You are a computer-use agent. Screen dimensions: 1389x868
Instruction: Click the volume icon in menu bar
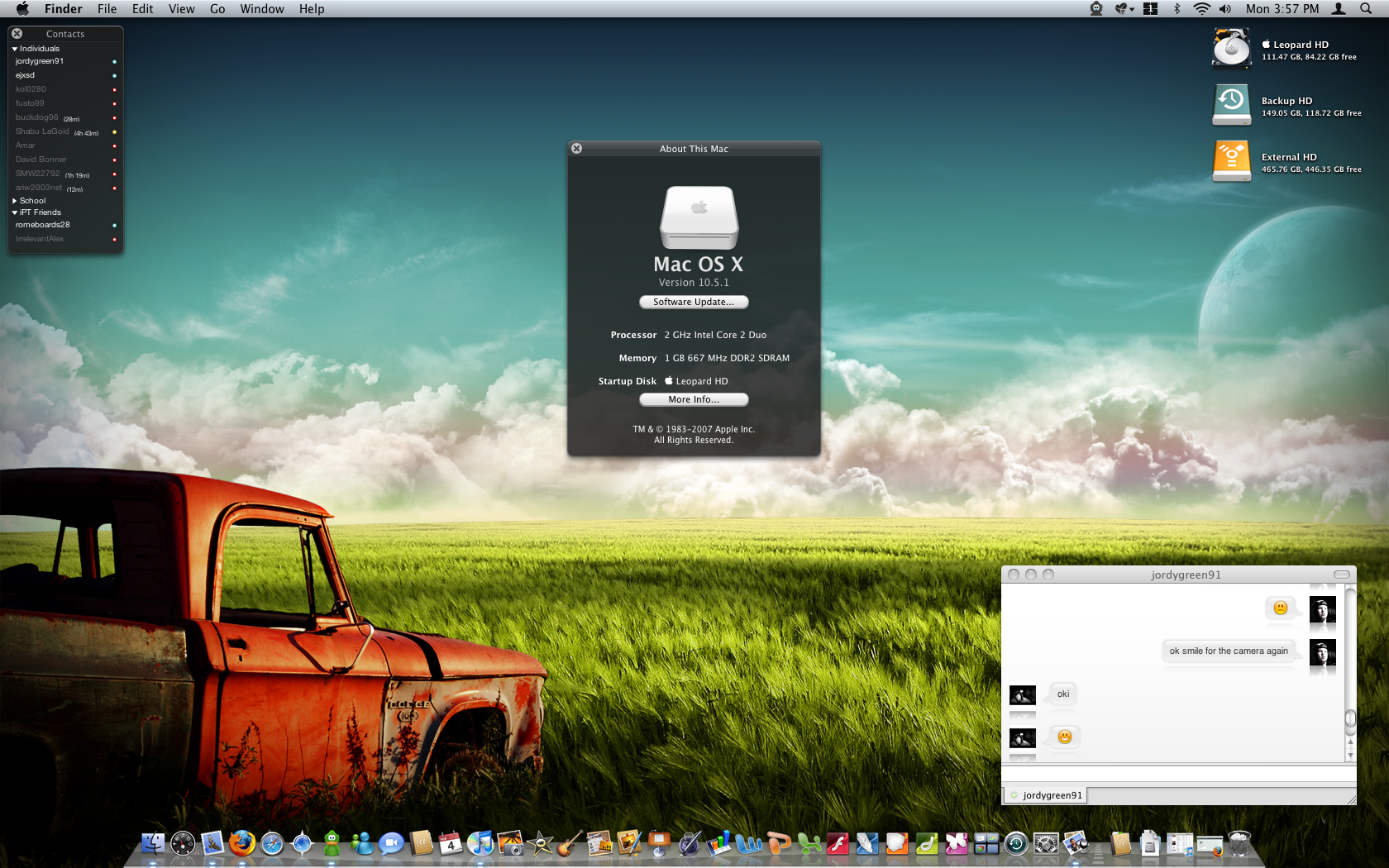click(1224, 8)
